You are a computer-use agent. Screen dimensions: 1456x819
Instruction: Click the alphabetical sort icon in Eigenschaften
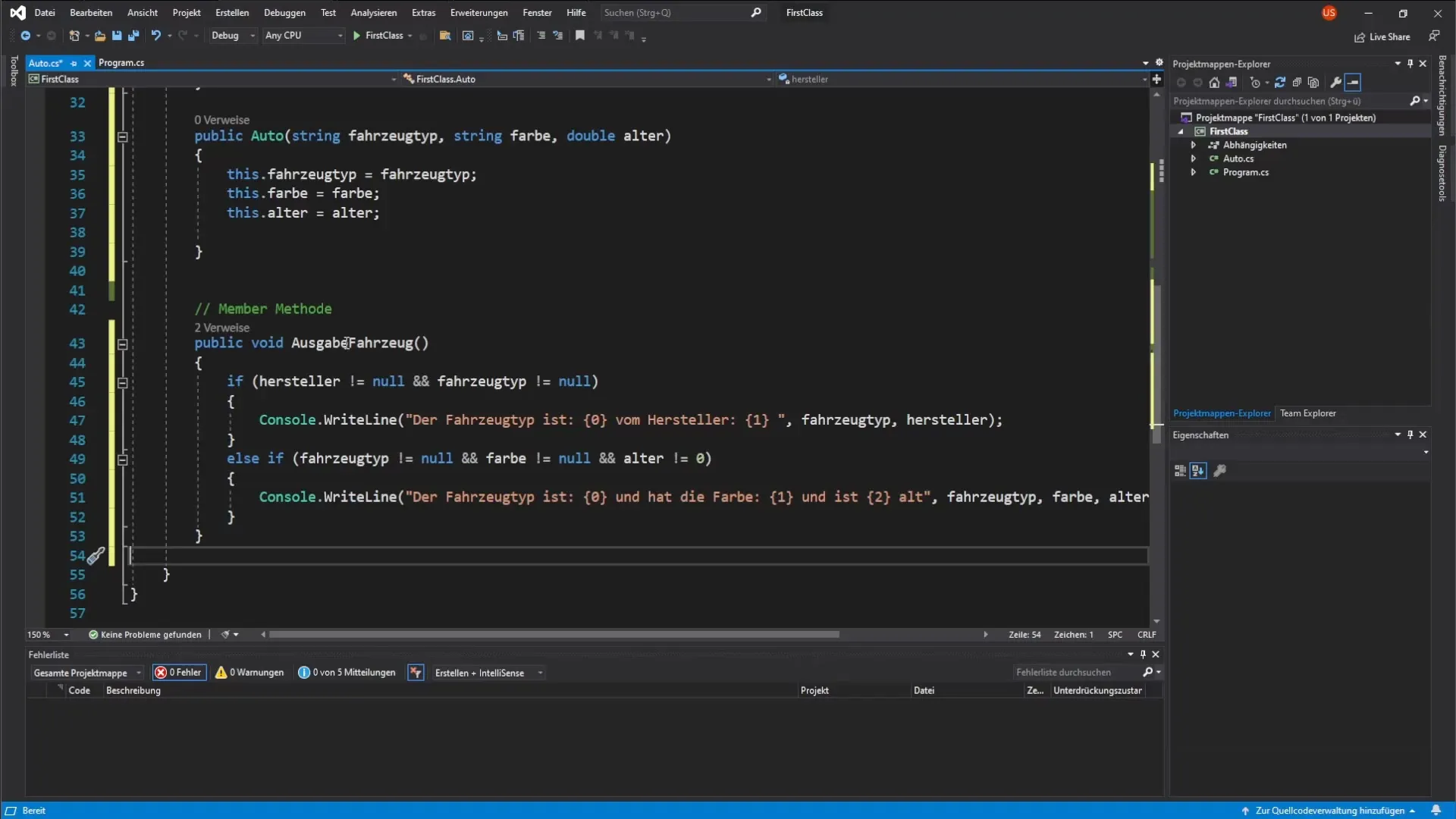tap(1198, 471)
